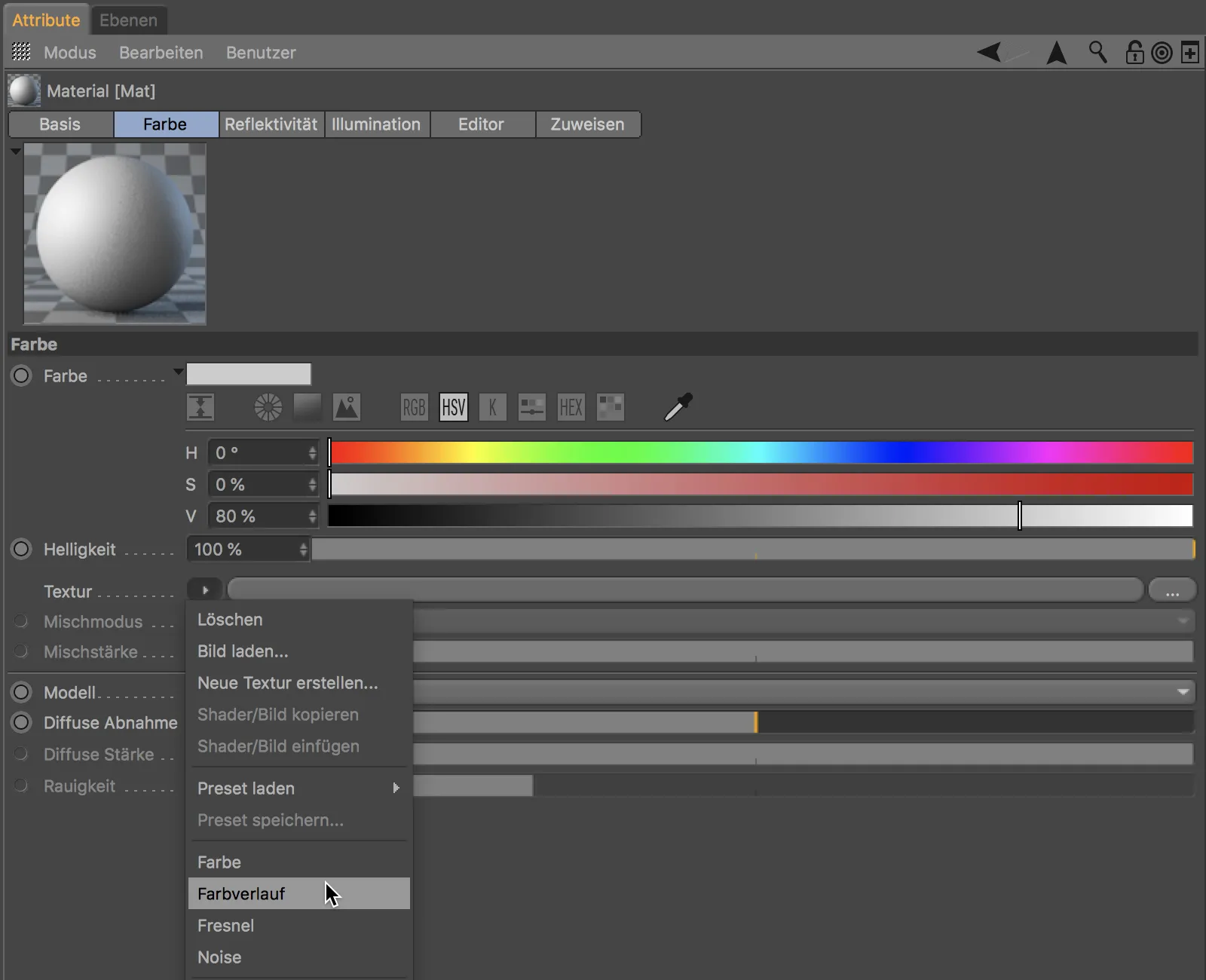Step the V value arrows
This screenshot has height=980, width=1206.
312,516
